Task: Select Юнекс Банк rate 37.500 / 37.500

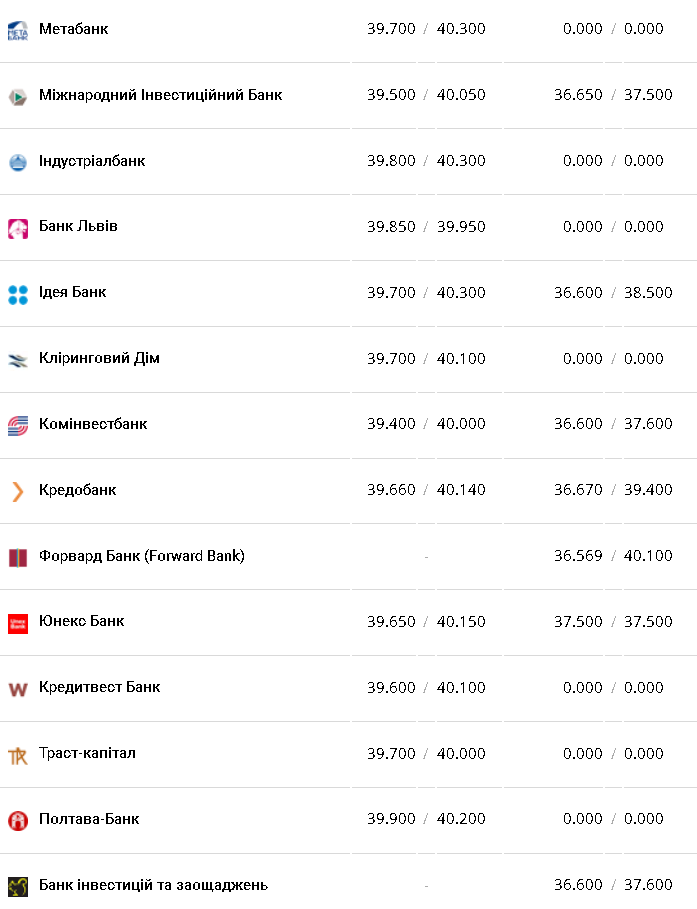Action: click(x=613, y=622)
